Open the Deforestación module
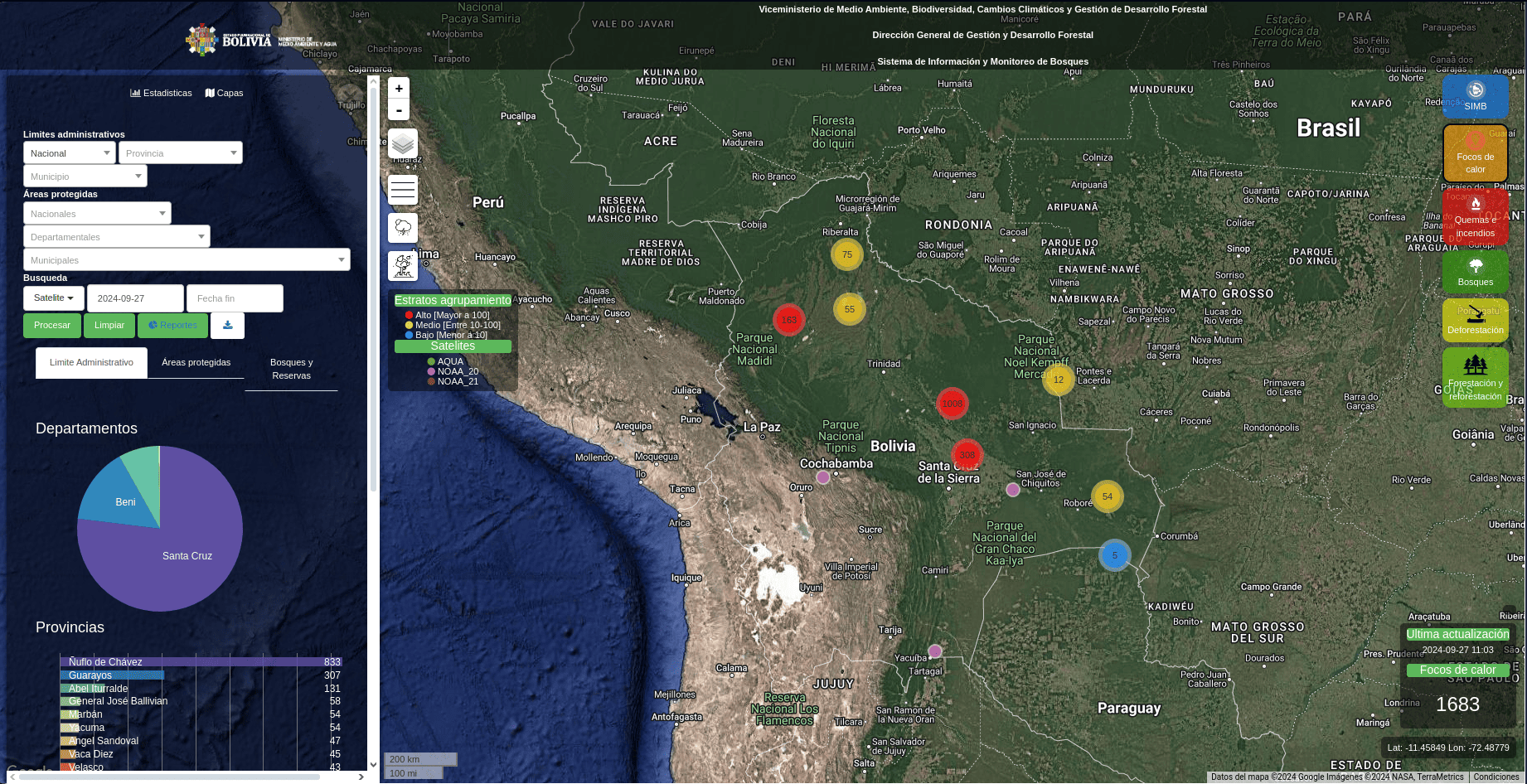Screen dimensions: 1527x784 (1476, 320)
